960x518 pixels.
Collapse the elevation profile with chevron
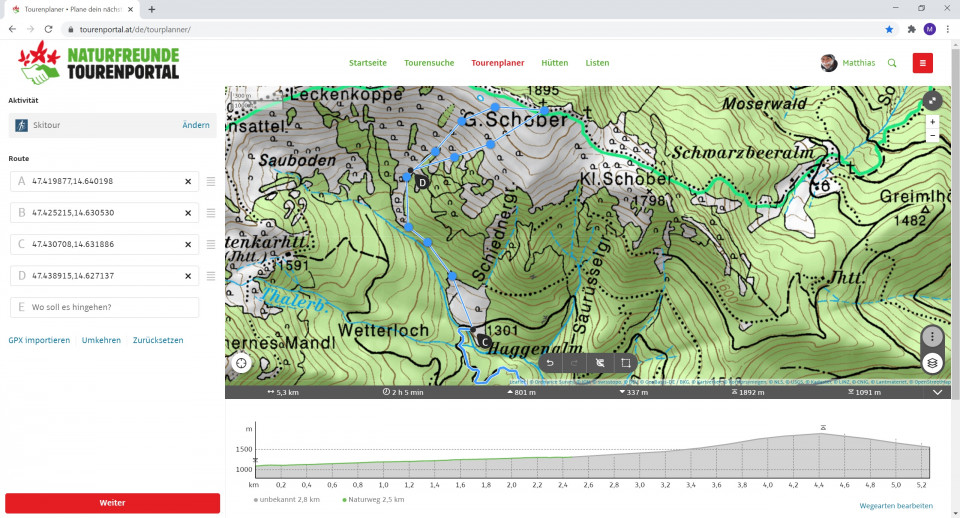(937, 393)
